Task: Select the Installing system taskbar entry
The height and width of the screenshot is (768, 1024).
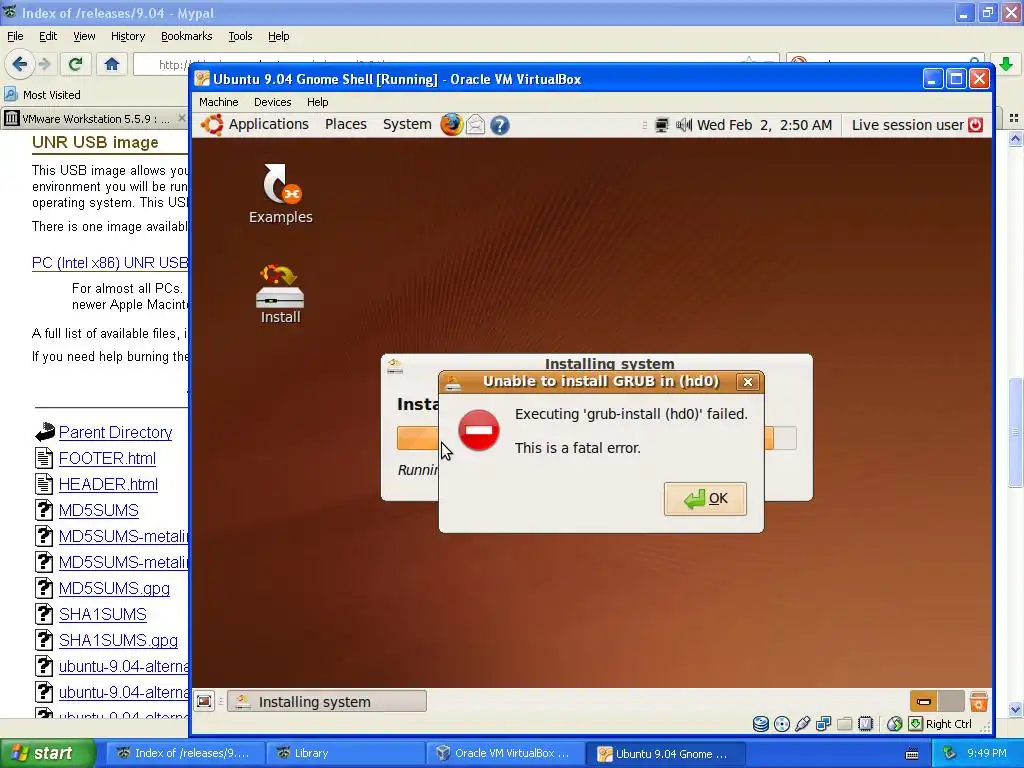Action: click(x=327, y=701)
